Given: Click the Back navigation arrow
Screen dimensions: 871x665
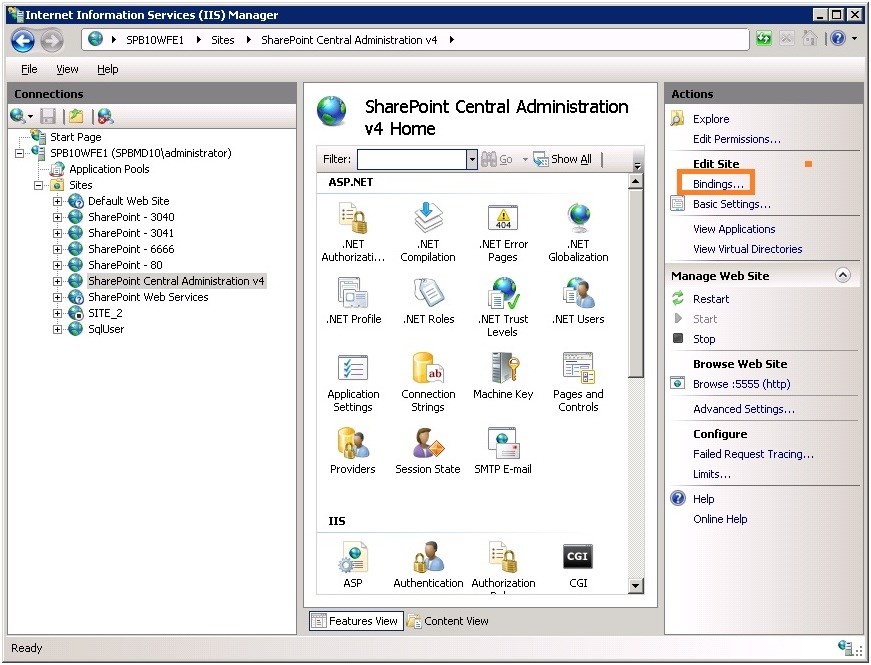Looking at the screenshot, I should point(23,40).
